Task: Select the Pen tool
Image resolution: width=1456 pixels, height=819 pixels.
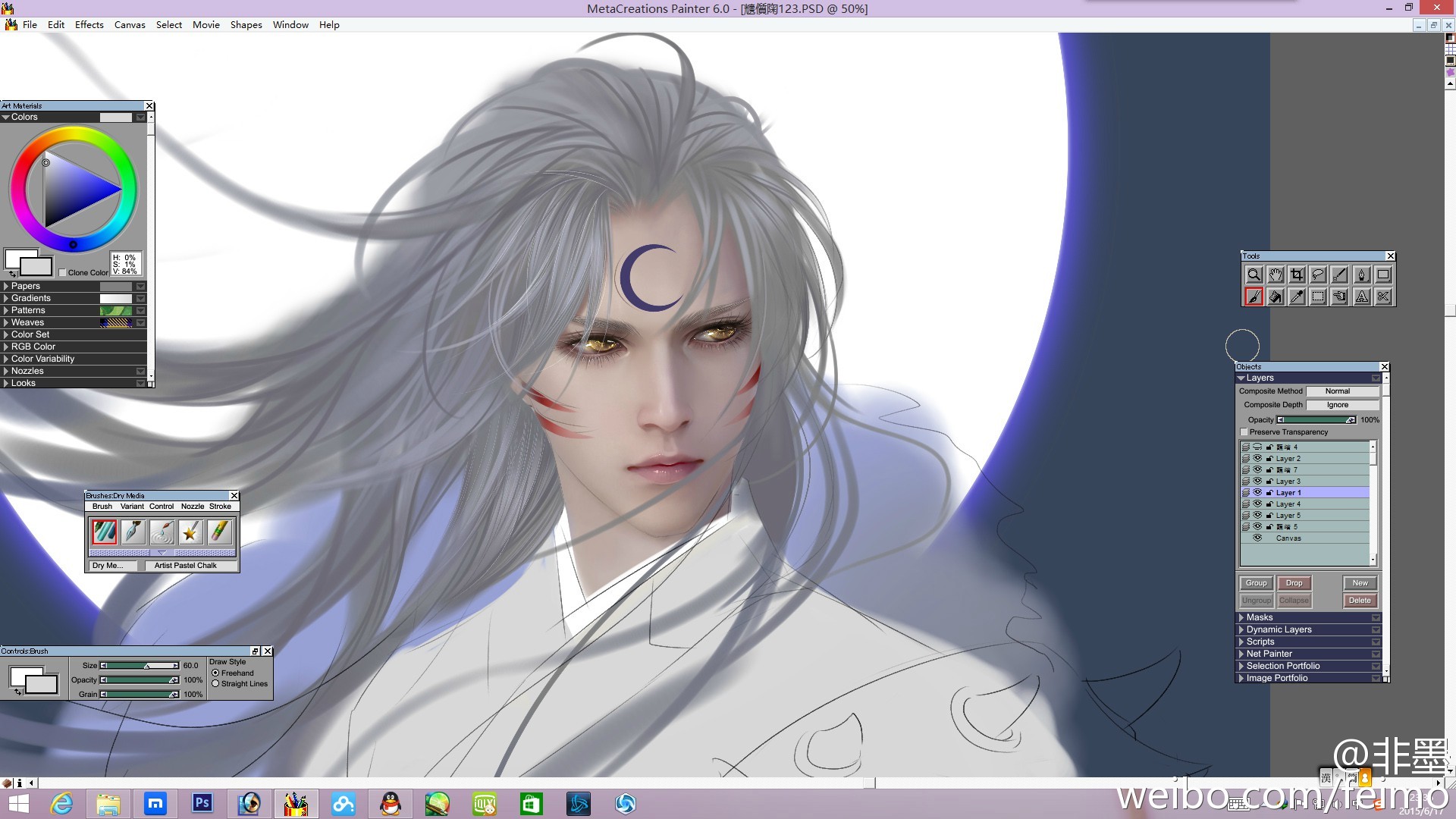Action: (x=1361, y=275)
